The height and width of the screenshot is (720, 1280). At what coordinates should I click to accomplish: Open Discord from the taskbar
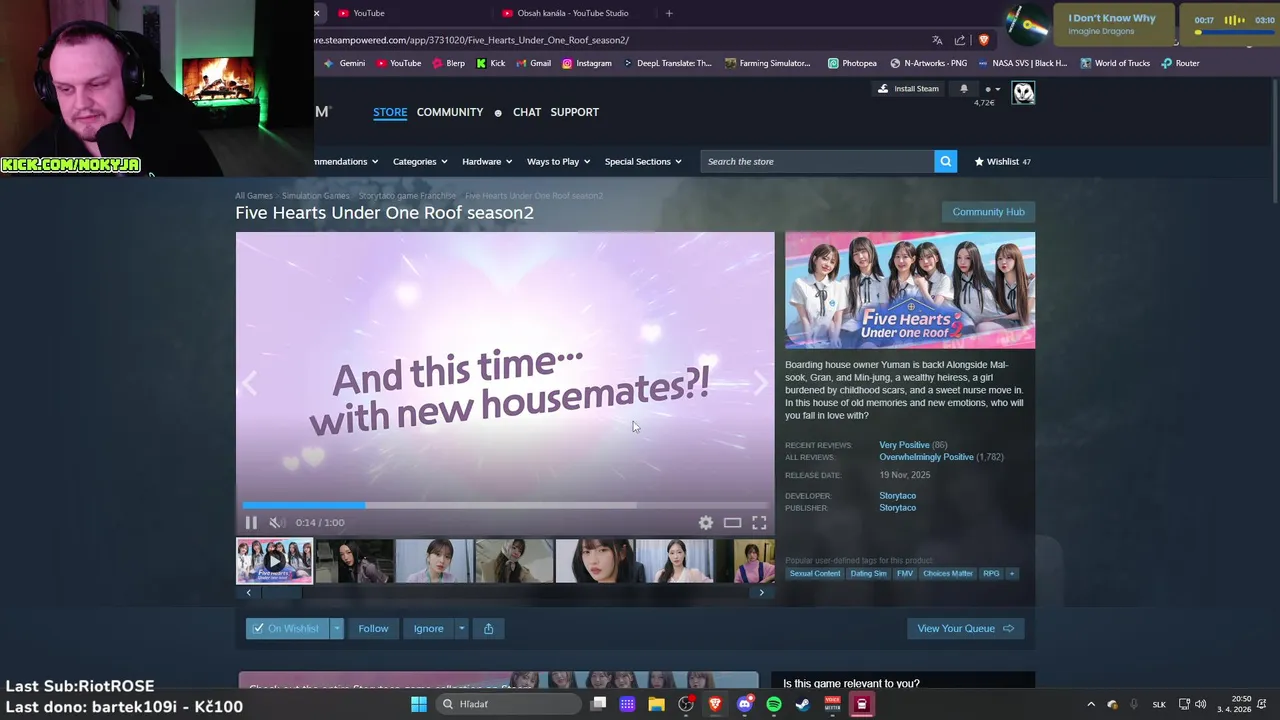click(745, 704)
